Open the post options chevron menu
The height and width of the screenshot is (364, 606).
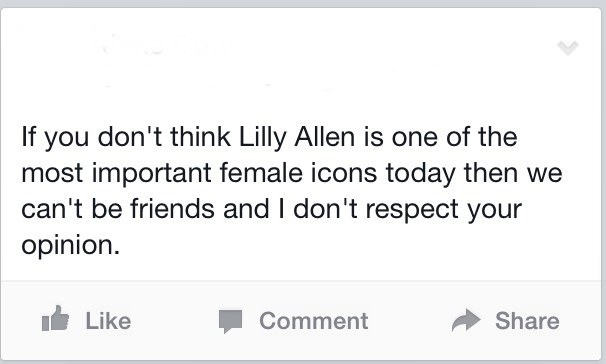(x=568, y=48)
